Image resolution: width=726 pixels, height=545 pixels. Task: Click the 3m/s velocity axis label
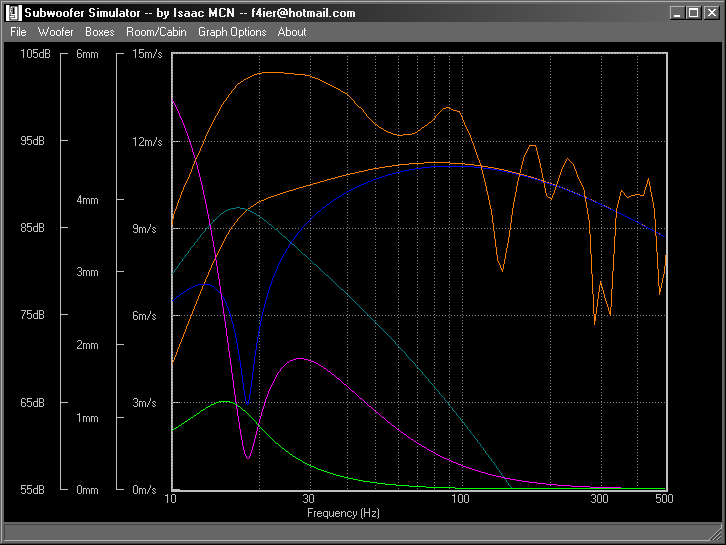tap(144, 403)
